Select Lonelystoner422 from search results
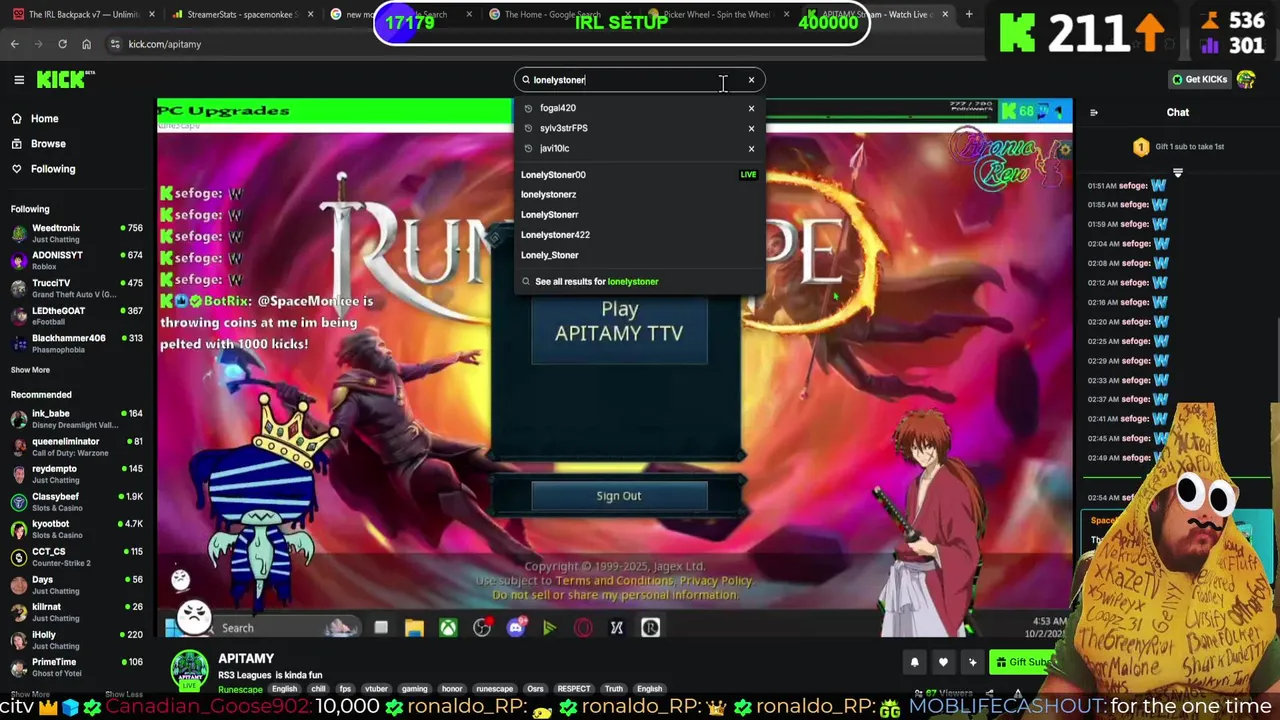 [639, 235]
